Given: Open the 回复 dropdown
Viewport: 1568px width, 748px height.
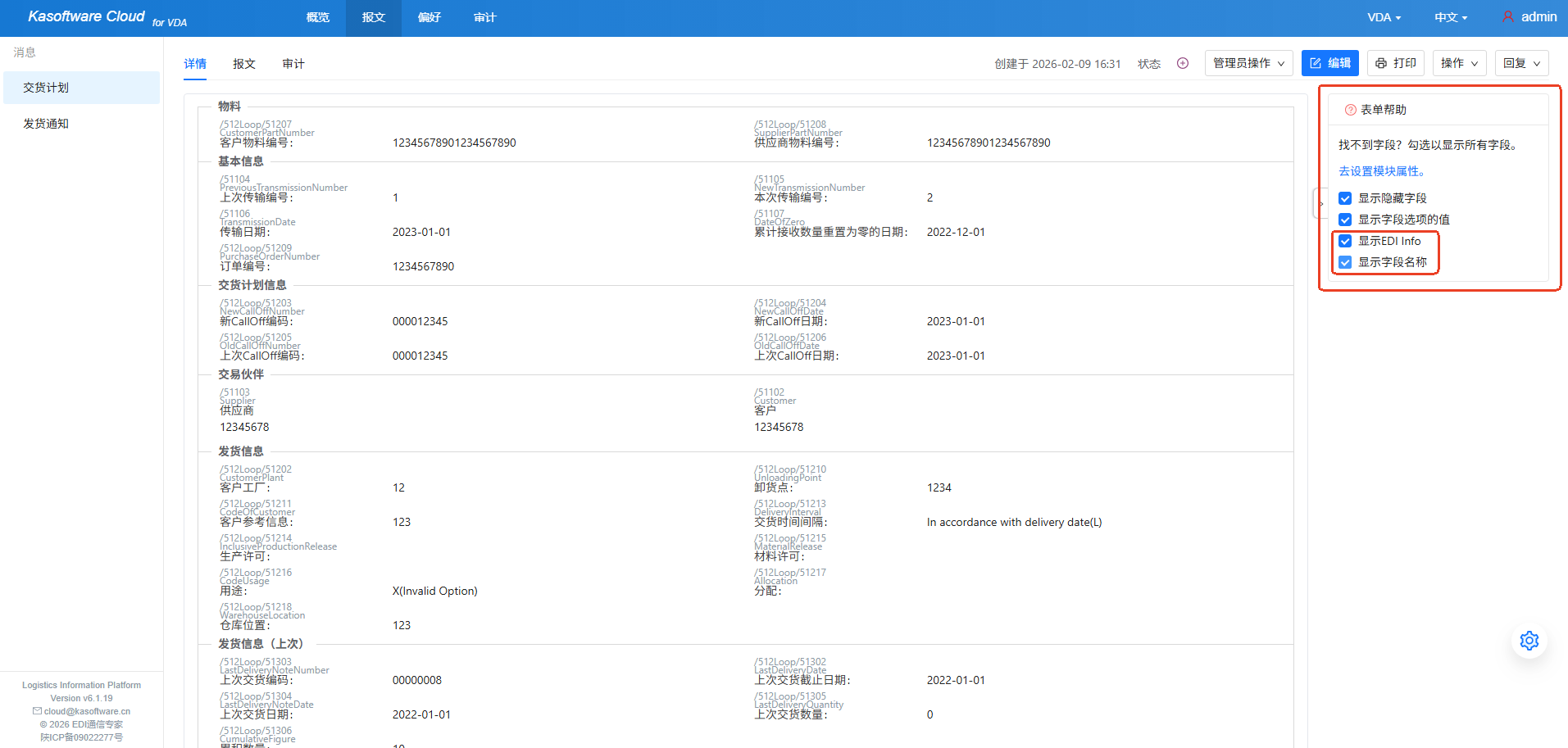Looking at the screenshot, I should [x=1521, y=63].
